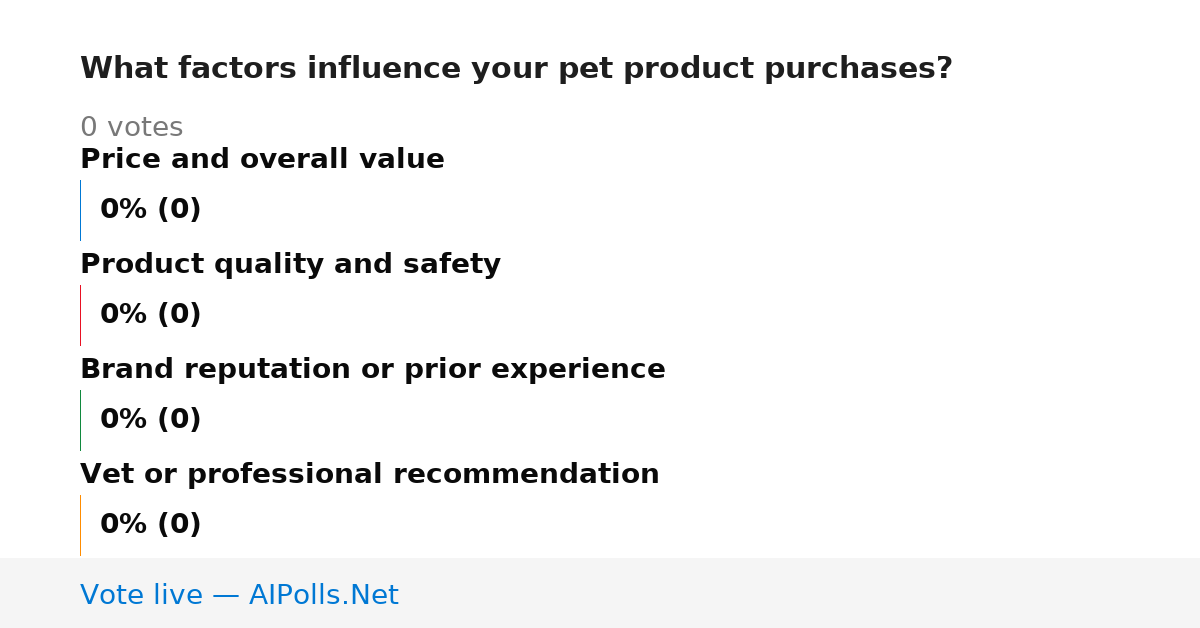Image resolution: width=1200 pixels, height=628 pixels.
Task: Click the 'AIPolls.Net' site name in footer
Action: click(x=323, y=596)
